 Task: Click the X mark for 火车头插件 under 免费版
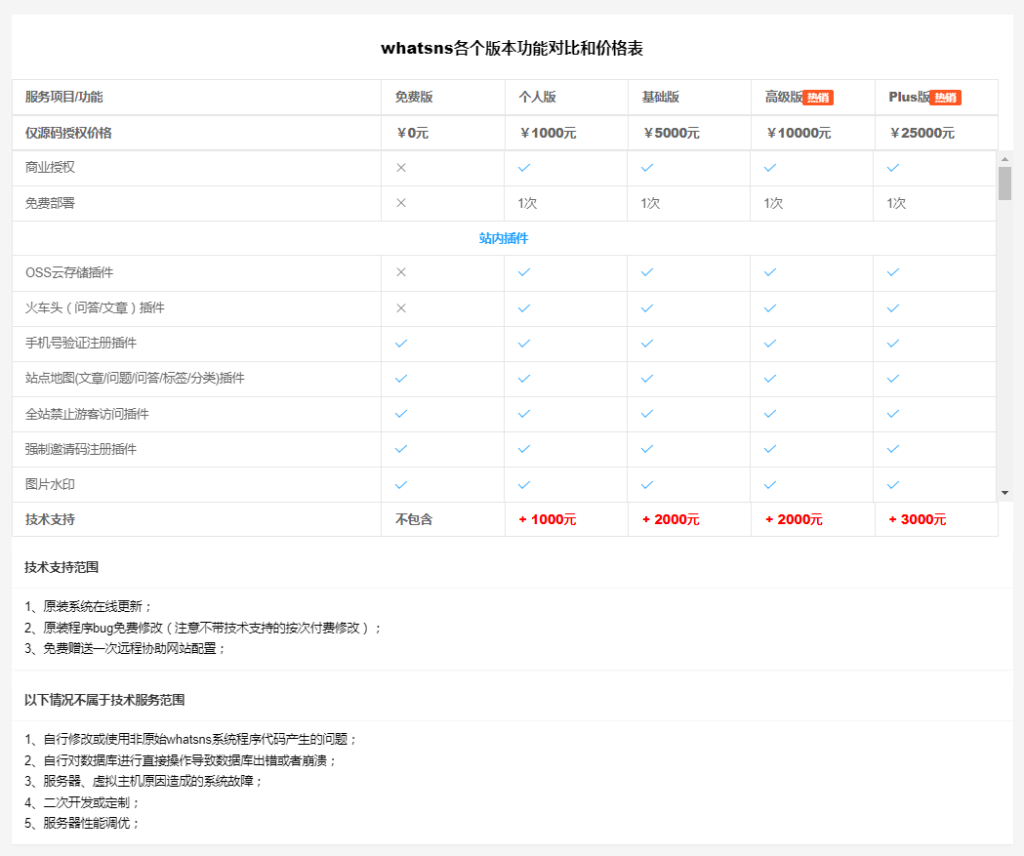(x=401, y=308)
